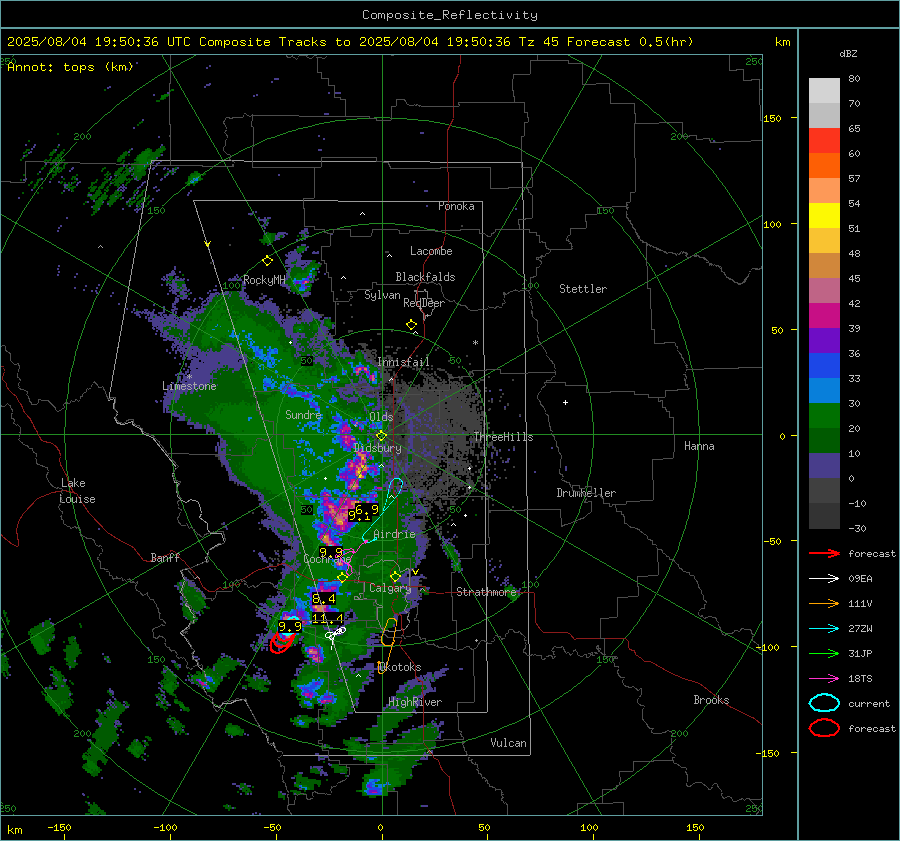
Task: Click the 'RockyMH' location label
Action: tap(264, 280)
